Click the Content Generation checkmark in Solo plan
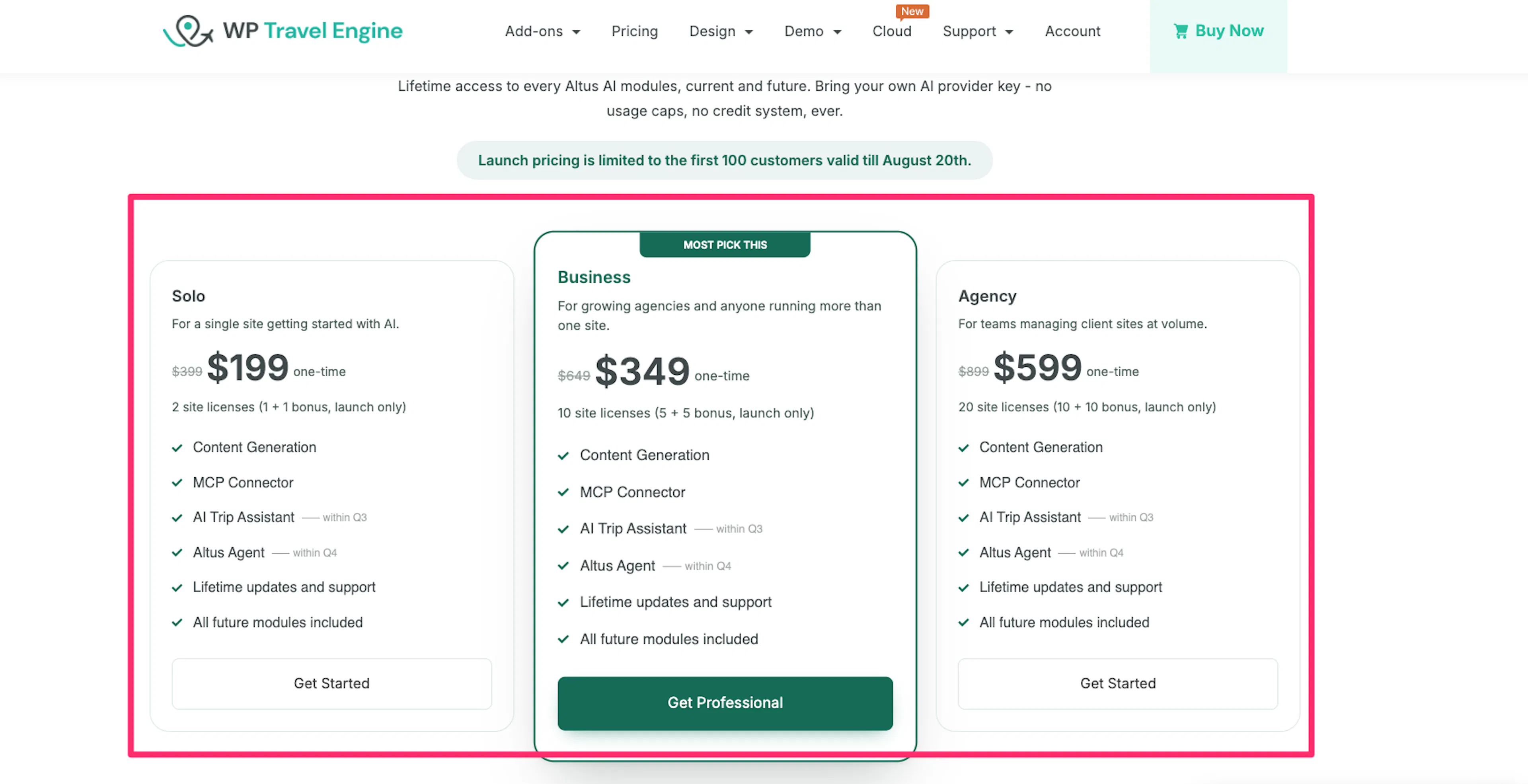1528x784 pixels. point(177,448)
